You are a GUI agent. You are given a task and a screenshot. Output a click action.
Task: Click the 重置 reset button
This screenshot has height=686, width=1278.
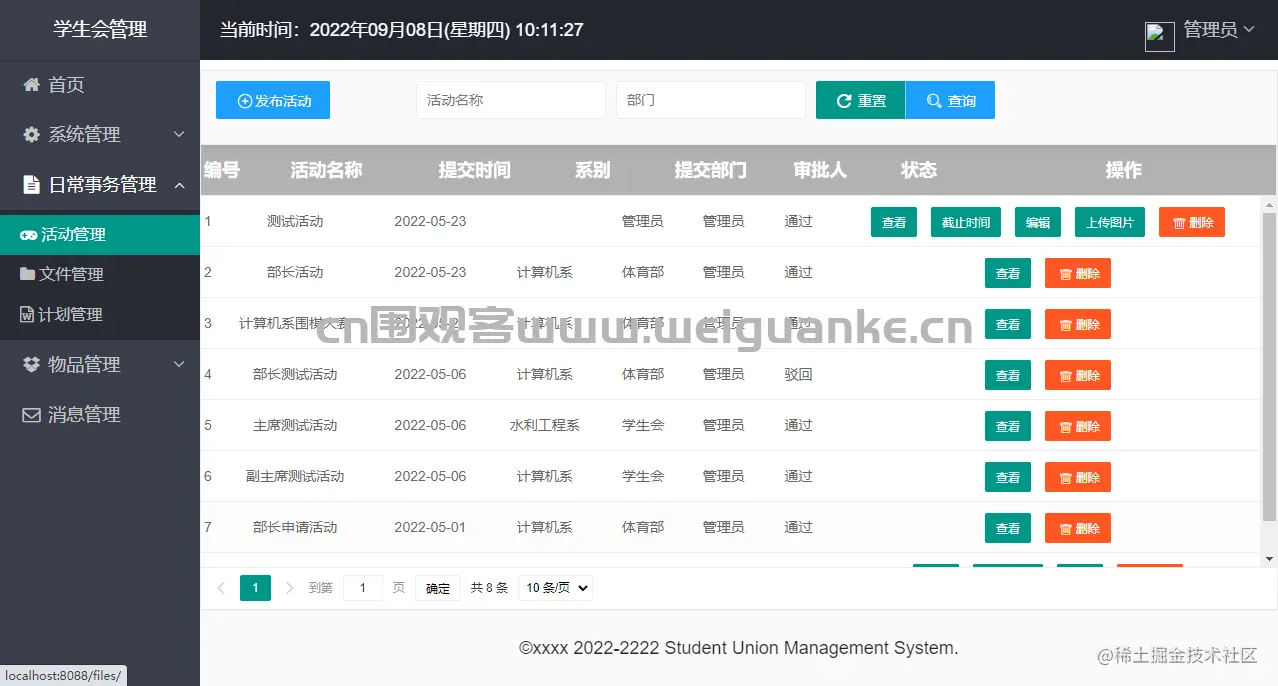[x=861, y=100]
